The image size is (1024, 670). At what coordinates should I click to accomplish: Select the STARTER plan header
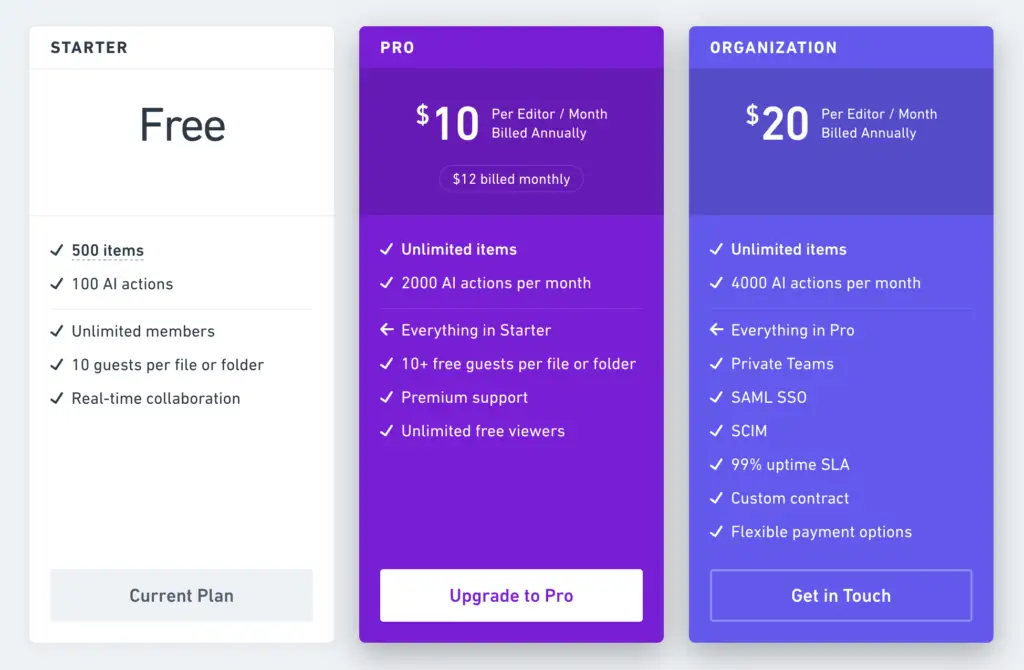pyautogui.click(x=89, y=48)
